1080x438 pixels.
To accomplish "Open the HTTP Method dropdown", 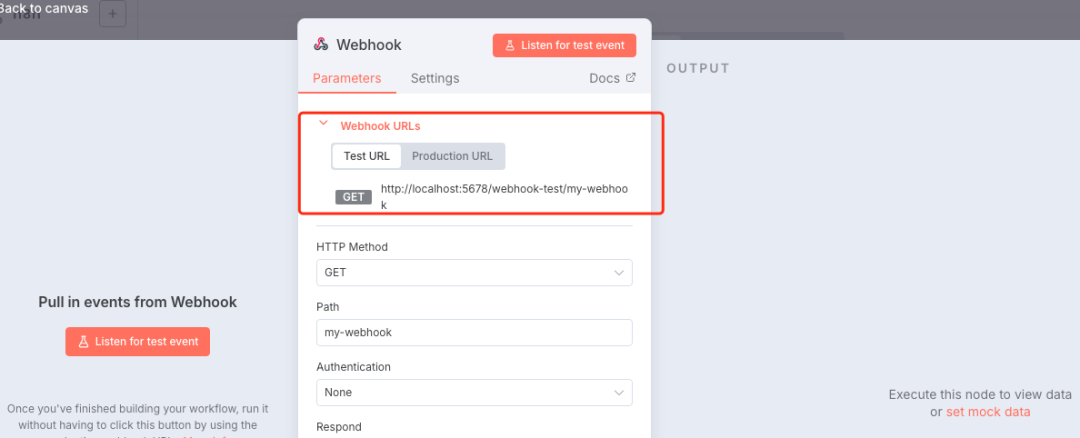I will [x=474, y=272].
